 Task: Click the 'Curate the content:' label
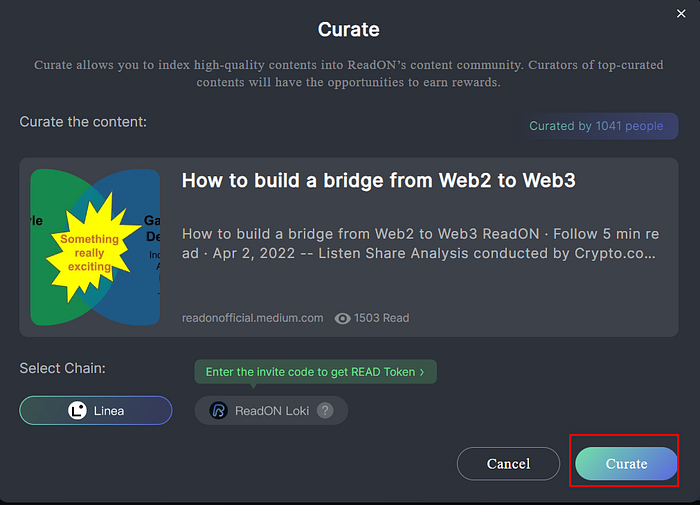[x=83, y=122]
